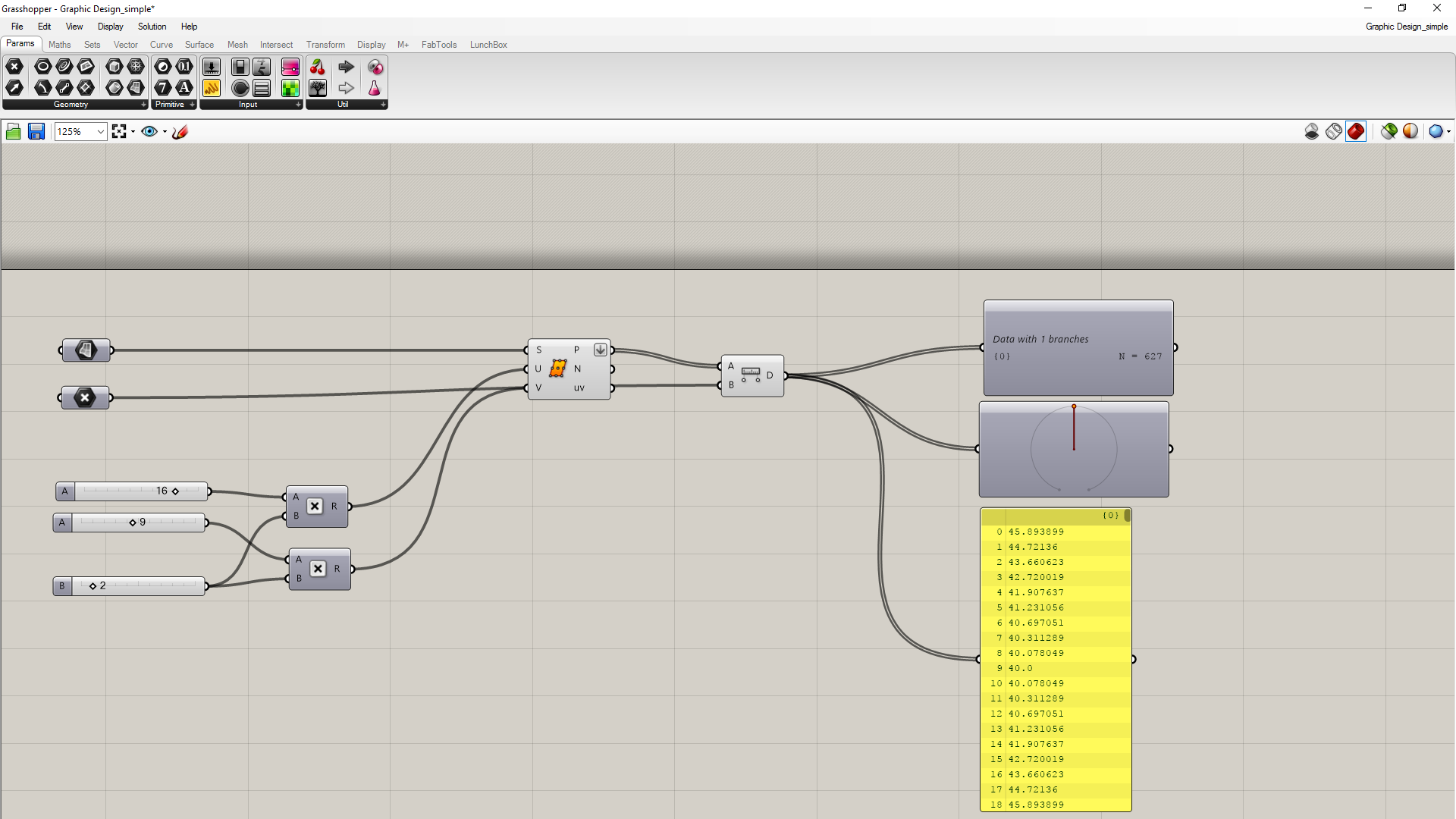The width and height of the screenshot is (1456, 819).
Task: Select the Value List input icon
Action: pos(262,88)
